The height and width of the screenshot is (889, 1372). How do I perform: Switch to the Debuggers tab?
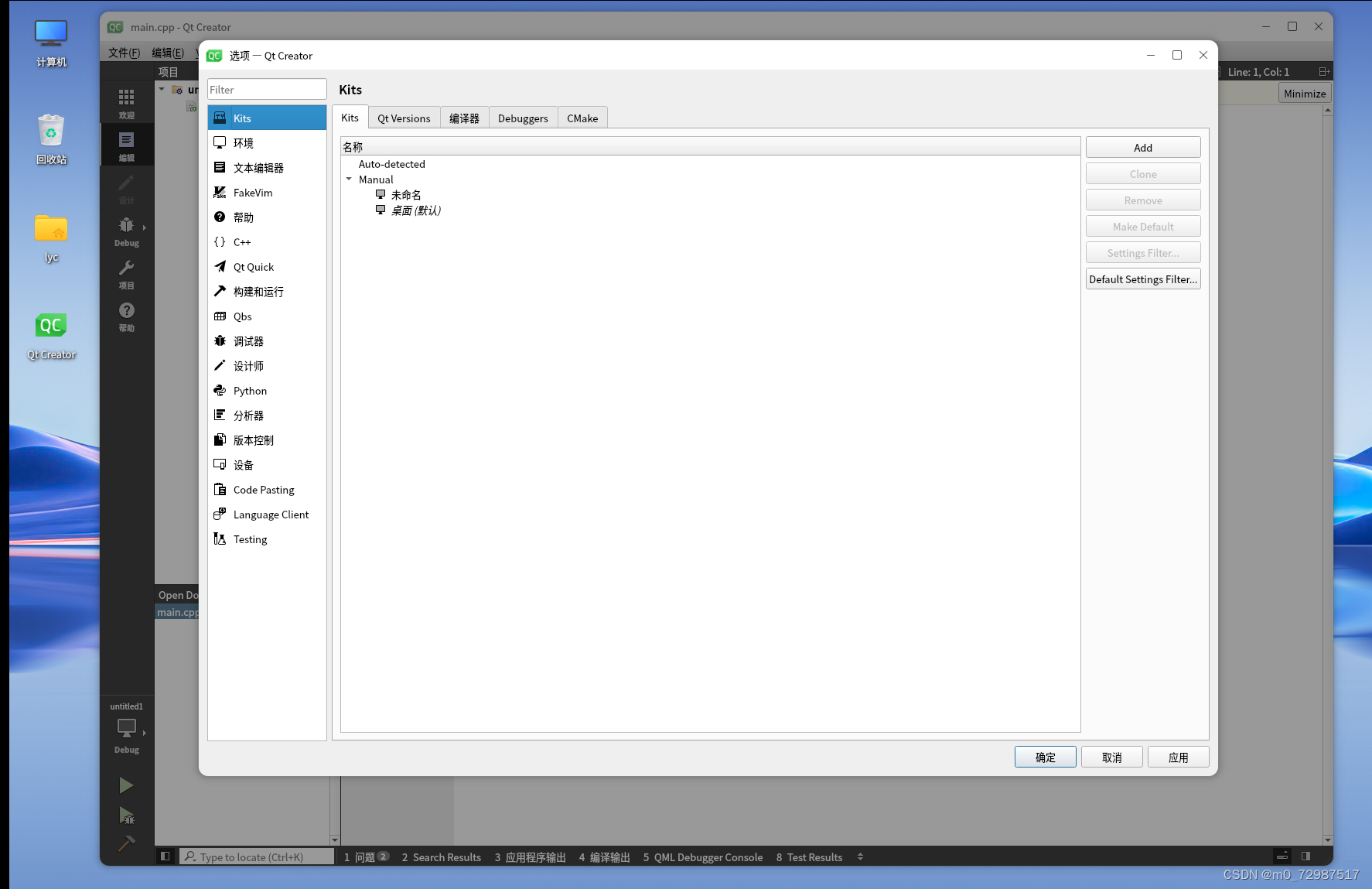click(523, 118)
